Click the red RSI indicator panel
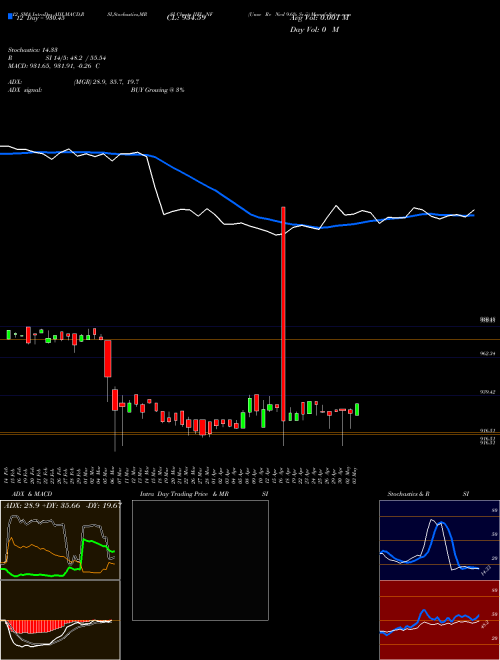The height and width of the screenshot is (660, 500). (439, 620)
